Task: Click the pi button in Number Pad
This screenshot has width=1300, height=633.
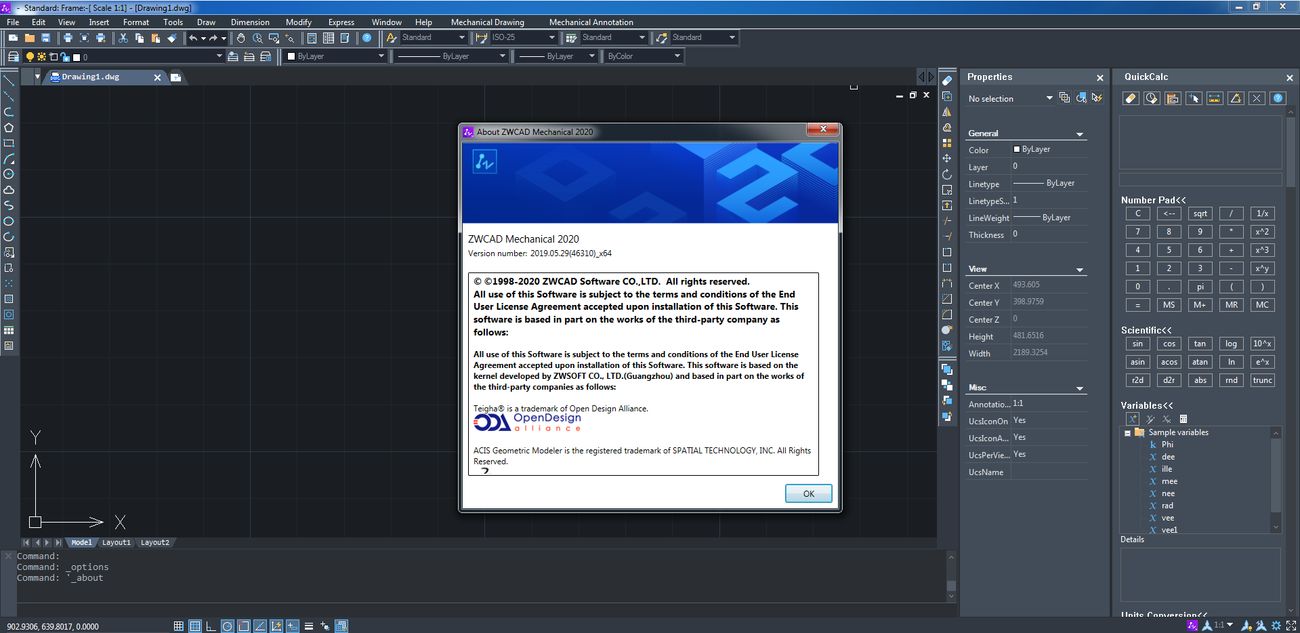Action: coord(1200,287)
